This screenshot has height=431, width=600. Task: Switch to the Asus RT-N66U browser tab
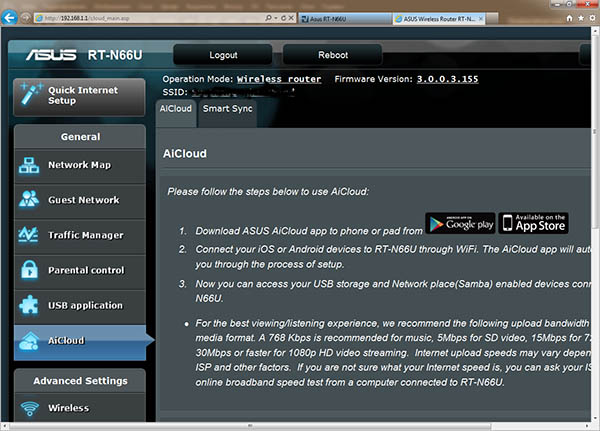tap(344, 18)
